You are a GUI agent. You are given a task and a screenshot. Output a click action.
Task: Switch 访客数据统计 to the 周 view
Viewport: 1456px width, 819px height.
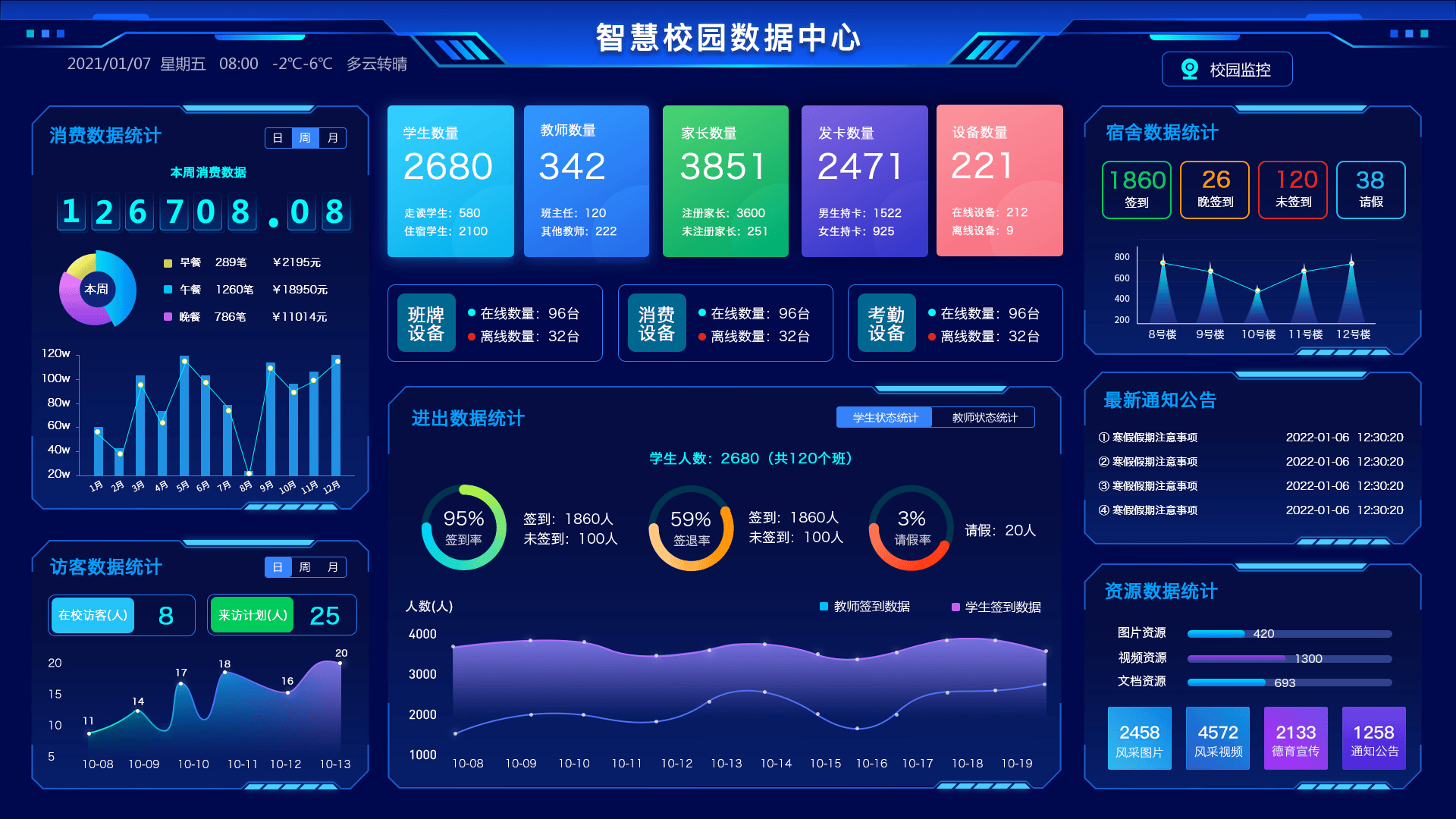305,567
